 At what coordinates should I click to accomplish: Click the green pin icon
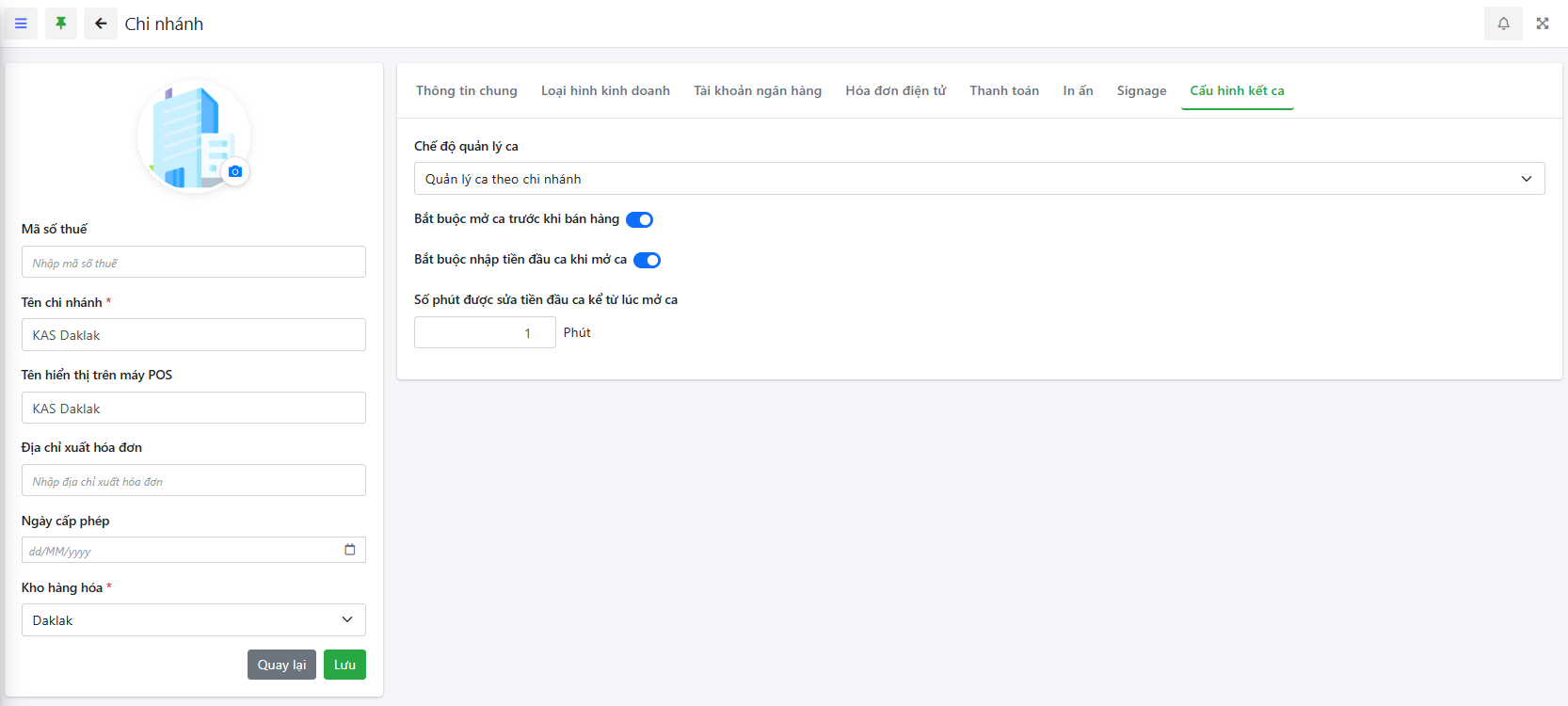pyautogui.click(x=61, y=24)
